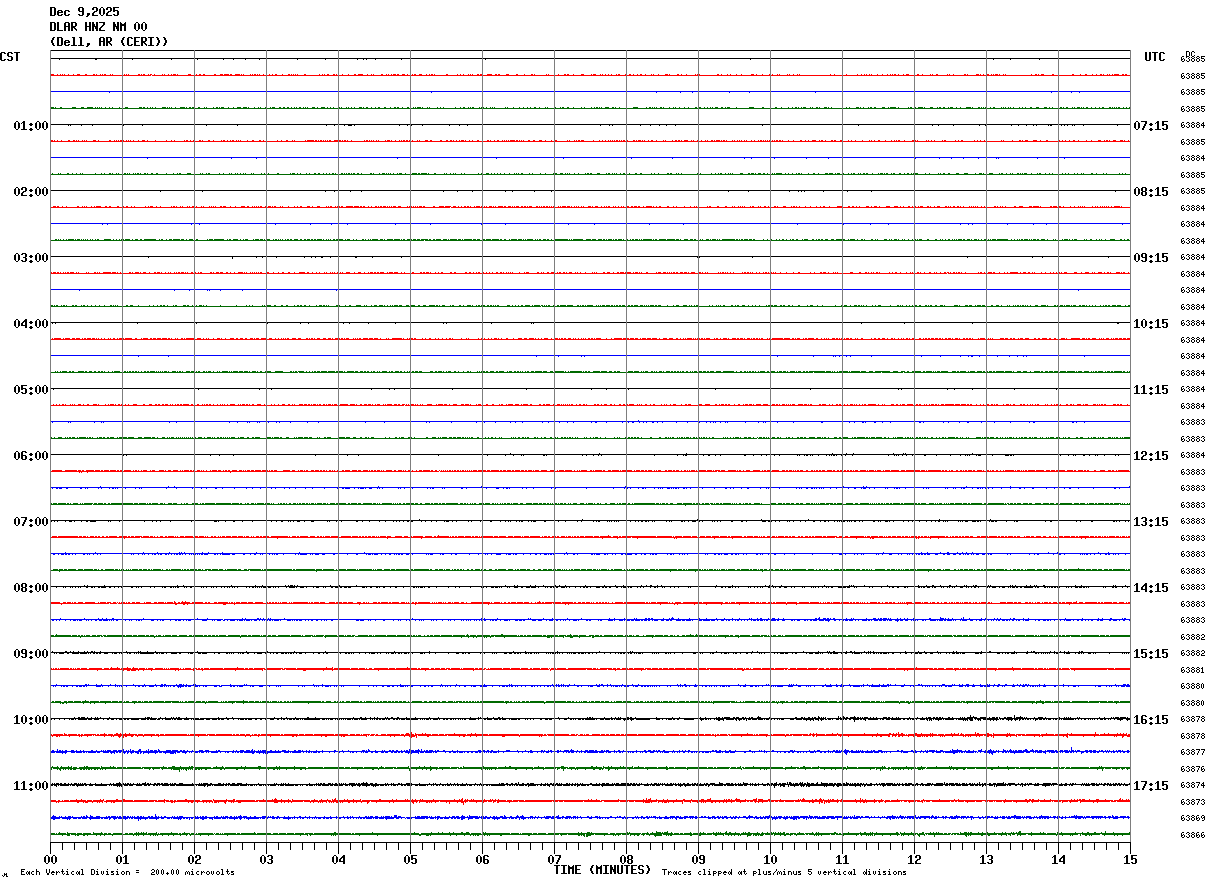This screenshot has height=886, width=1210.
Task: Click the Dell, AR (CERI) location text
Action: [108, 42]
